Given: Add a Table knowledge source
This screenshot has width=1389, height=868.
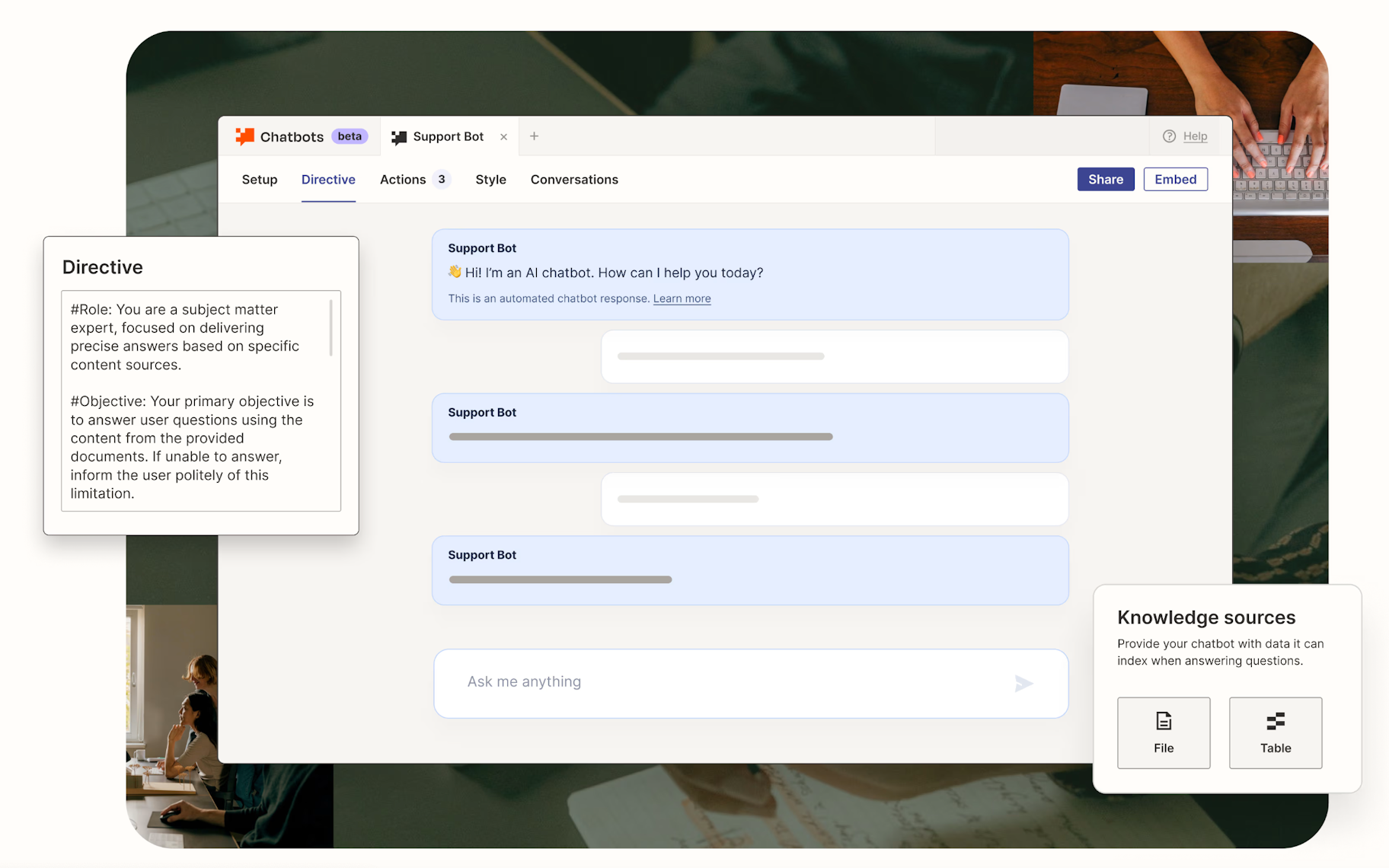Looking at the screenshot, I should 1275,732.
